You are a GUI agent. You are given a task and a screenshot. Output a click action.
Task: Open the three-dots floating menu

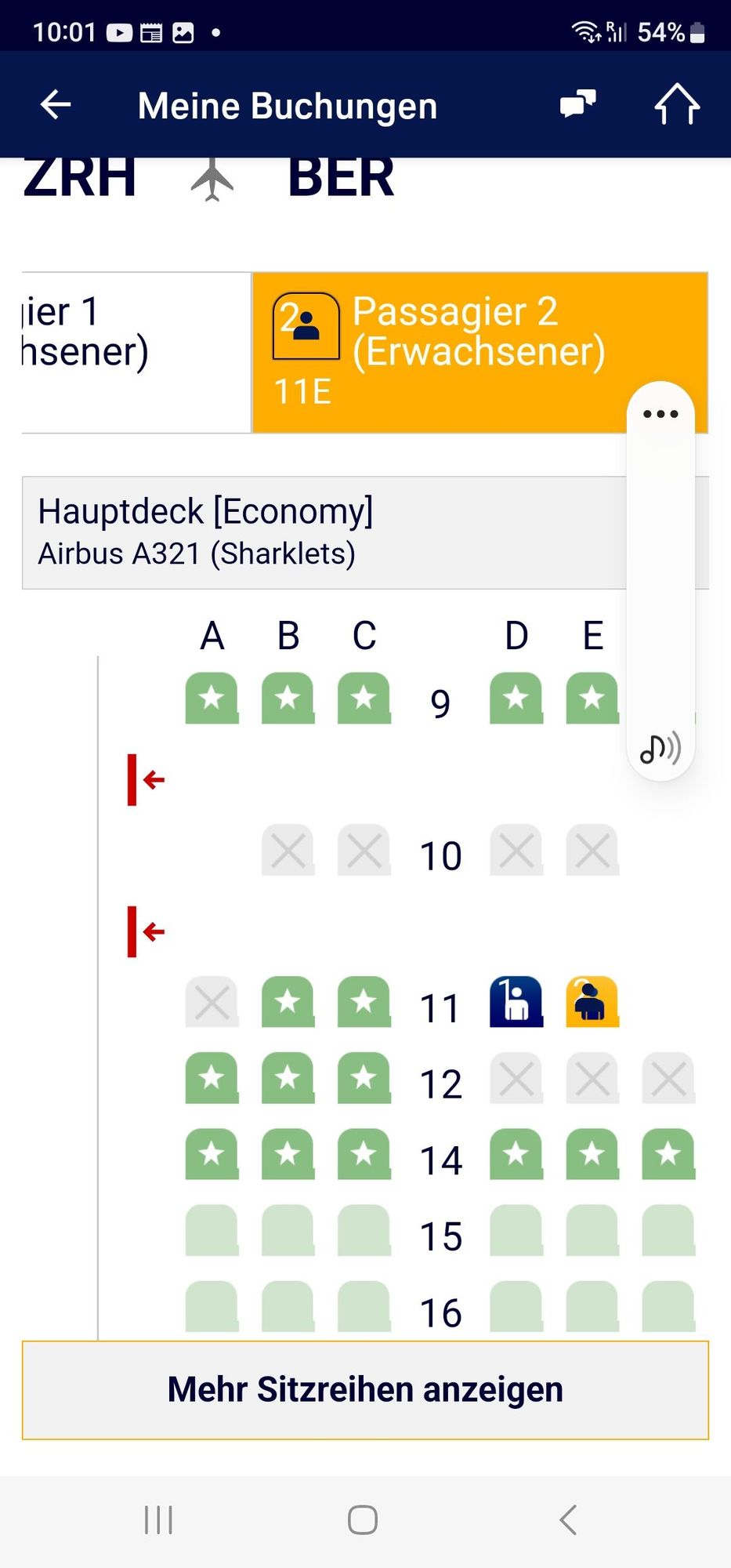tap(660, 414)
